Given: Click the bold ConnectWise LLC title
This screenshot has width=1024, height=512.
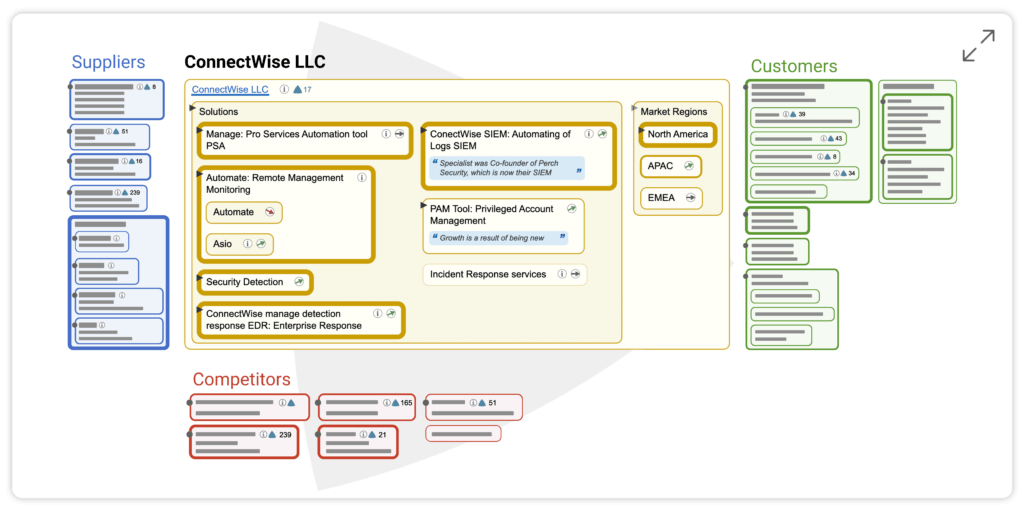Looking at the screenshot, I should coord(255,62).
